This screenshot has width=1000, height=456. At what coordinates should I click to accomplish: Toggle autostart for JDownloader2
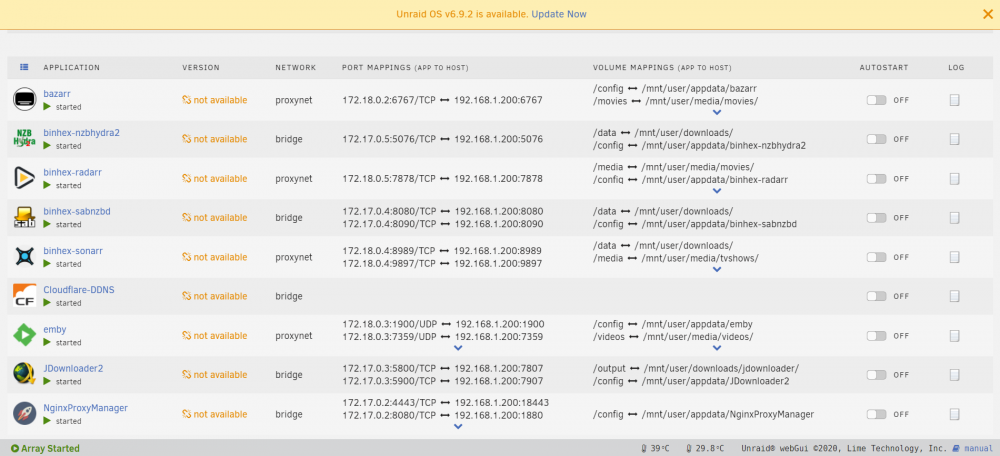tap(876, 374)
